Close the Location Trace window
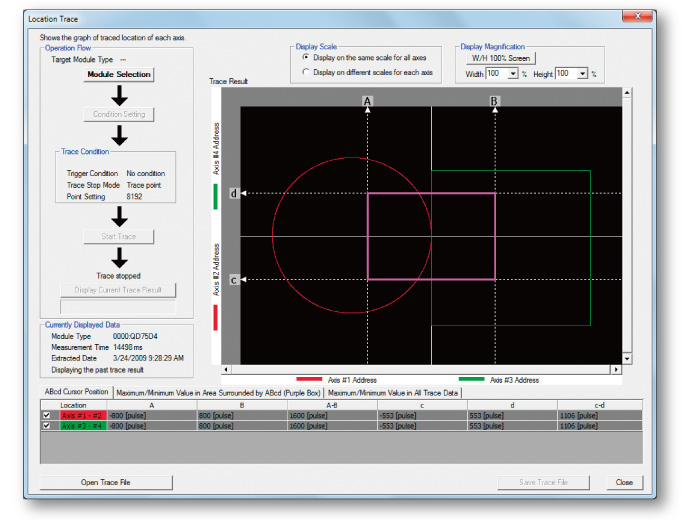The width and height of the screenshot is (690, 520). click(x=637, y=16)
